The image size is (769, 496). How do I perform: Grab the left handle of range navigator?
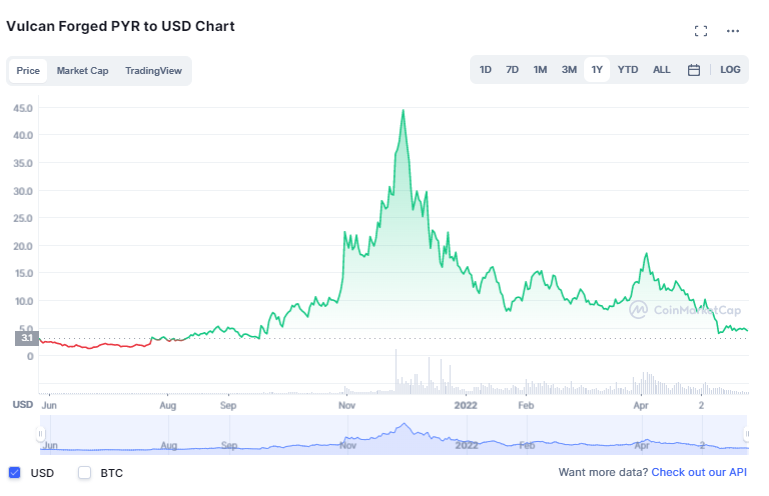tap(40, 434)
